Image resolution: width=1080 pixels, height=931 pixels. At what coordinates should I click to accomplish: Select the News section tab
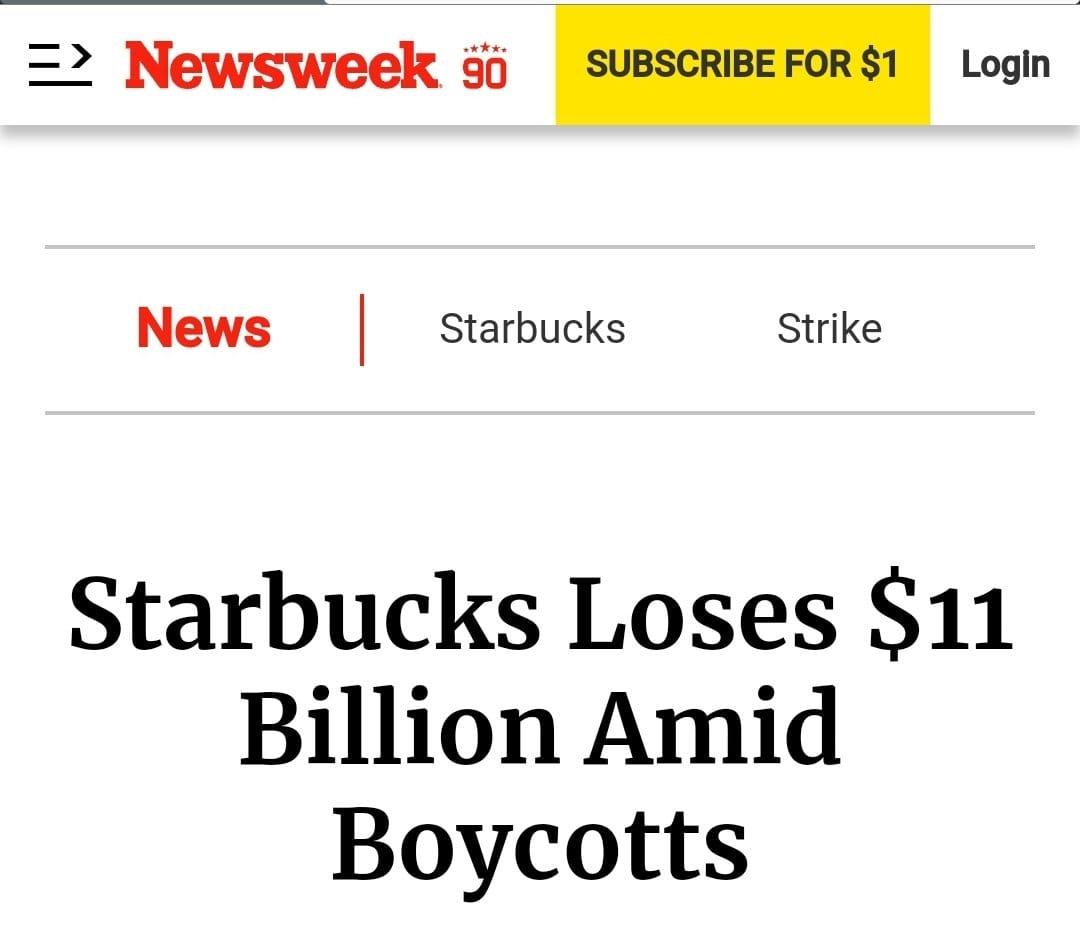point(204,329)
